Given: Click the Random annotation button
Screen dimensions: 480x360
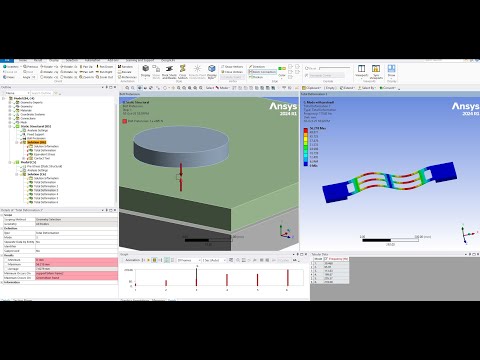Looking at the screenshot, I should (125, 67).
